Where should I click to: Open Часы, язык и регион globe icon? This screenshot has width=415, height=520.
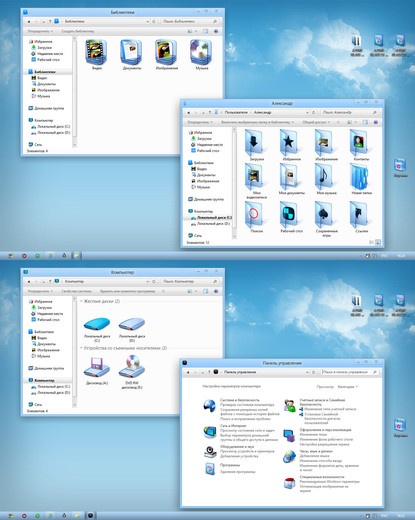[x=289, y=457]
